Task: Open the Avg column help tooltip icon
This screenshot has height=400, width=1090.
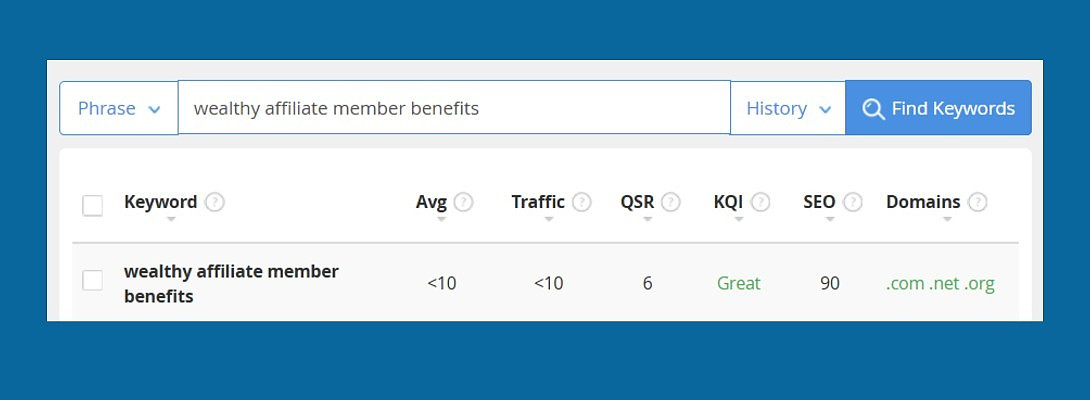Action: point(463,202)
